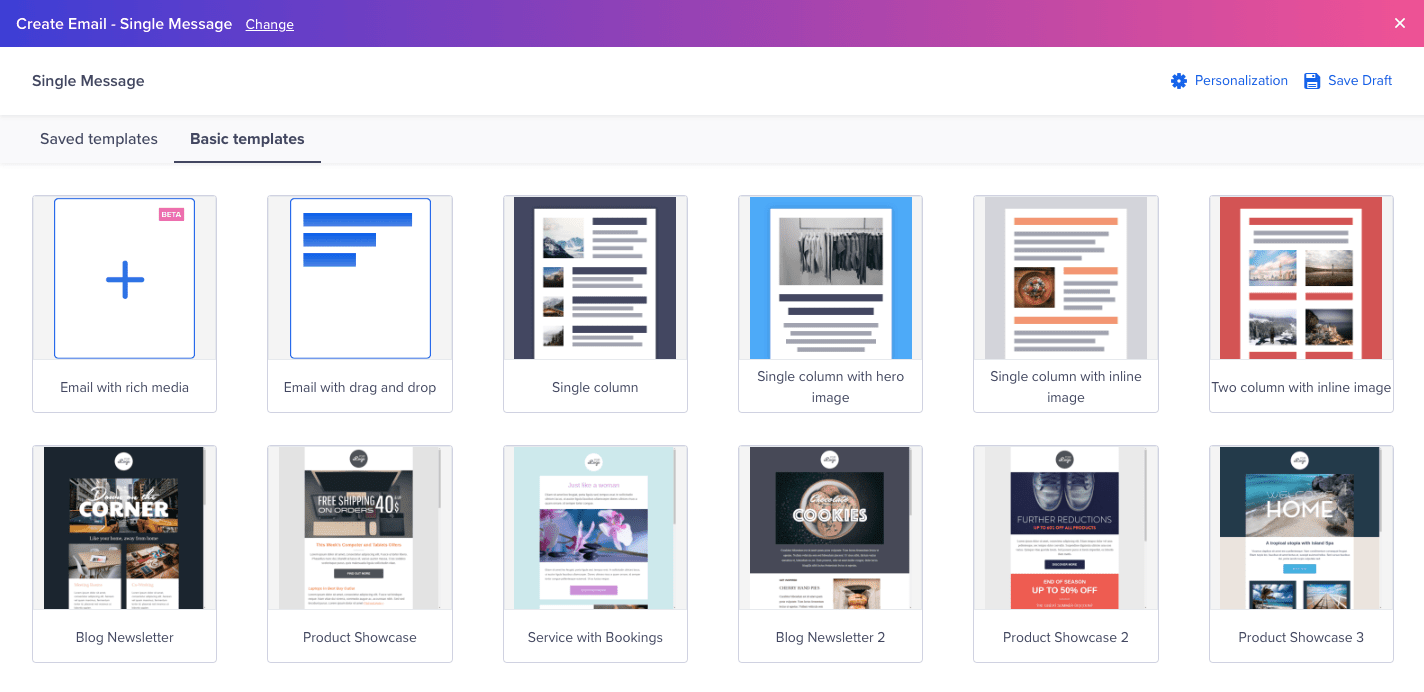Close the Create Email dialog

(x=1399, y=22)
